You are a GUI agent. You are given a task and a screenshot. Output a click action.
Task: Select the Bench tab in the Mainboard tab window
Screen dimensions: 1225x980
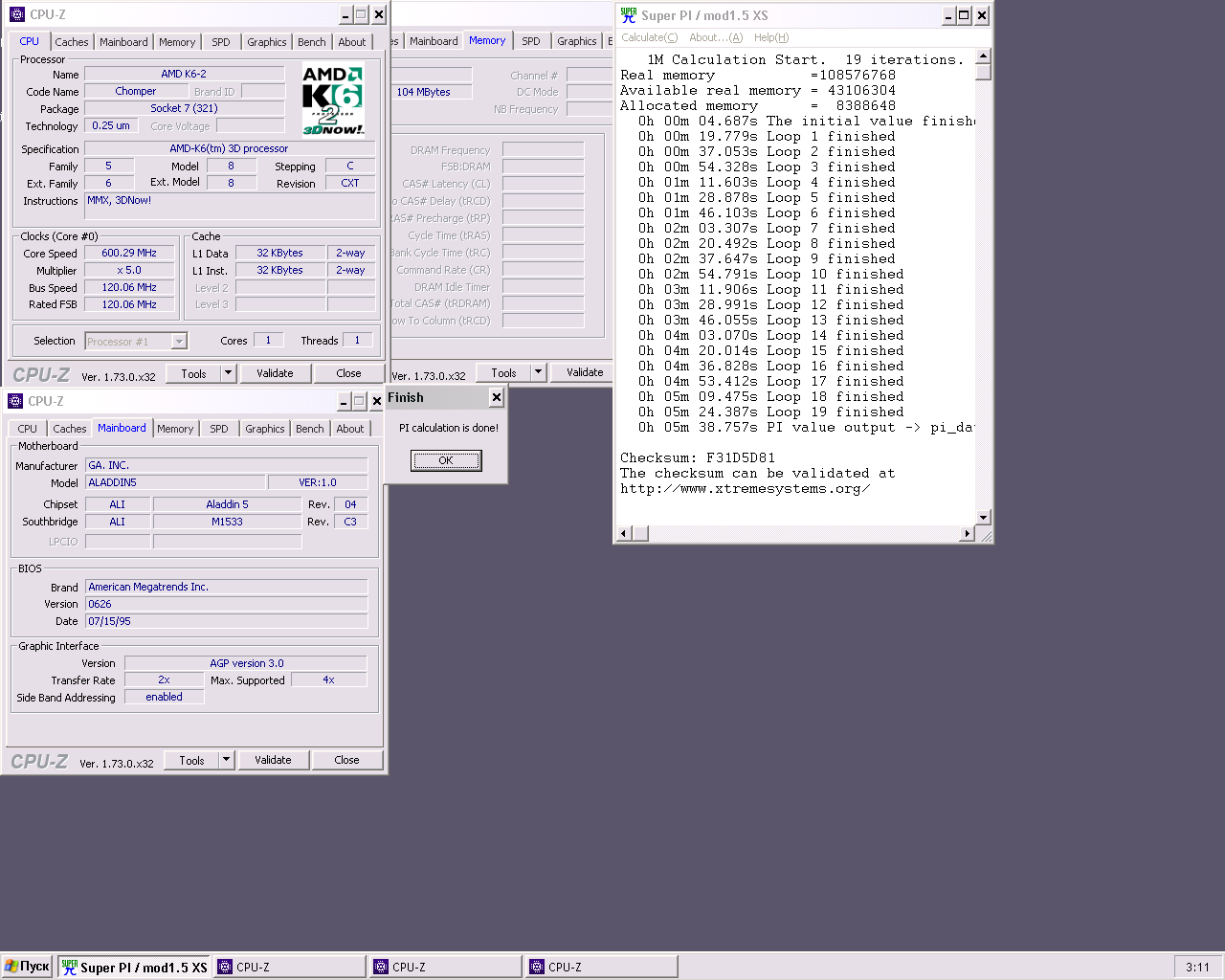310,429
